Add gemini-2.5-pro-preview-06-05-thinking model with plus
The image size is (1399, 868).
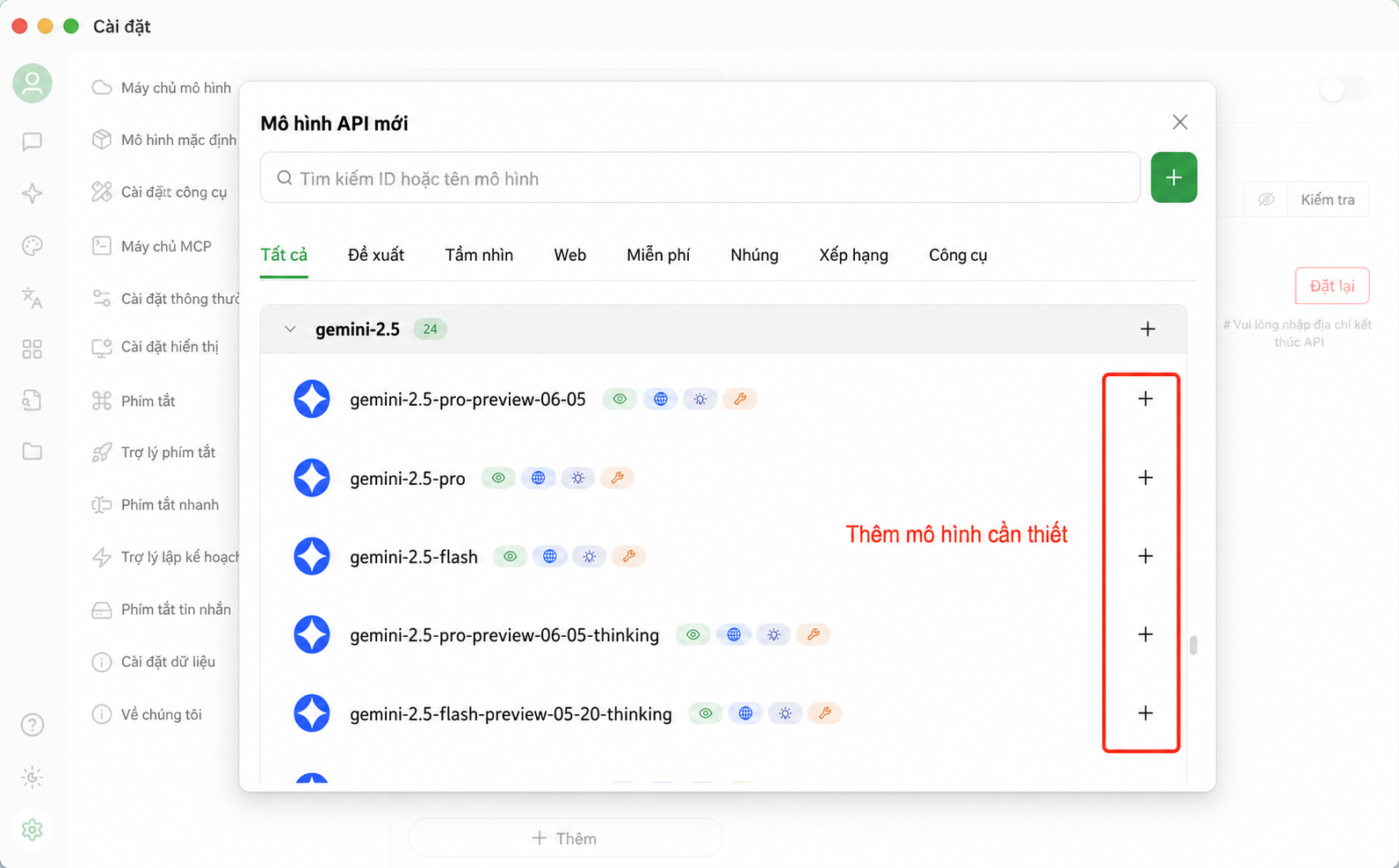(1145, 634)
